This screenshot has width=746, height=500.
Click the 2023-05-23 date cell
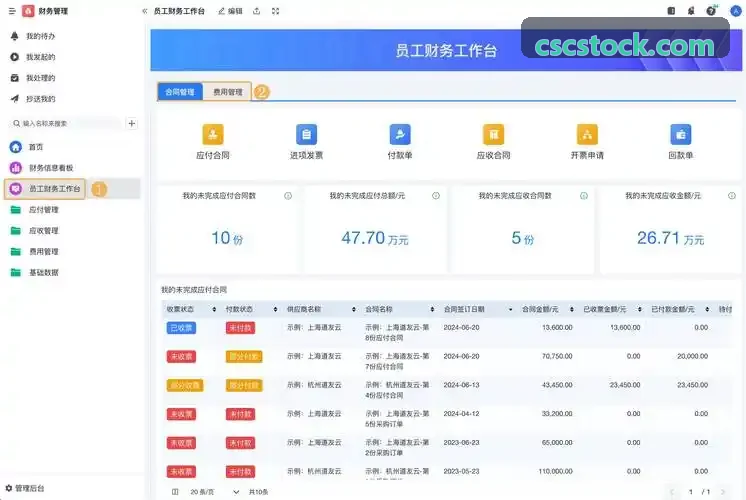461,471
